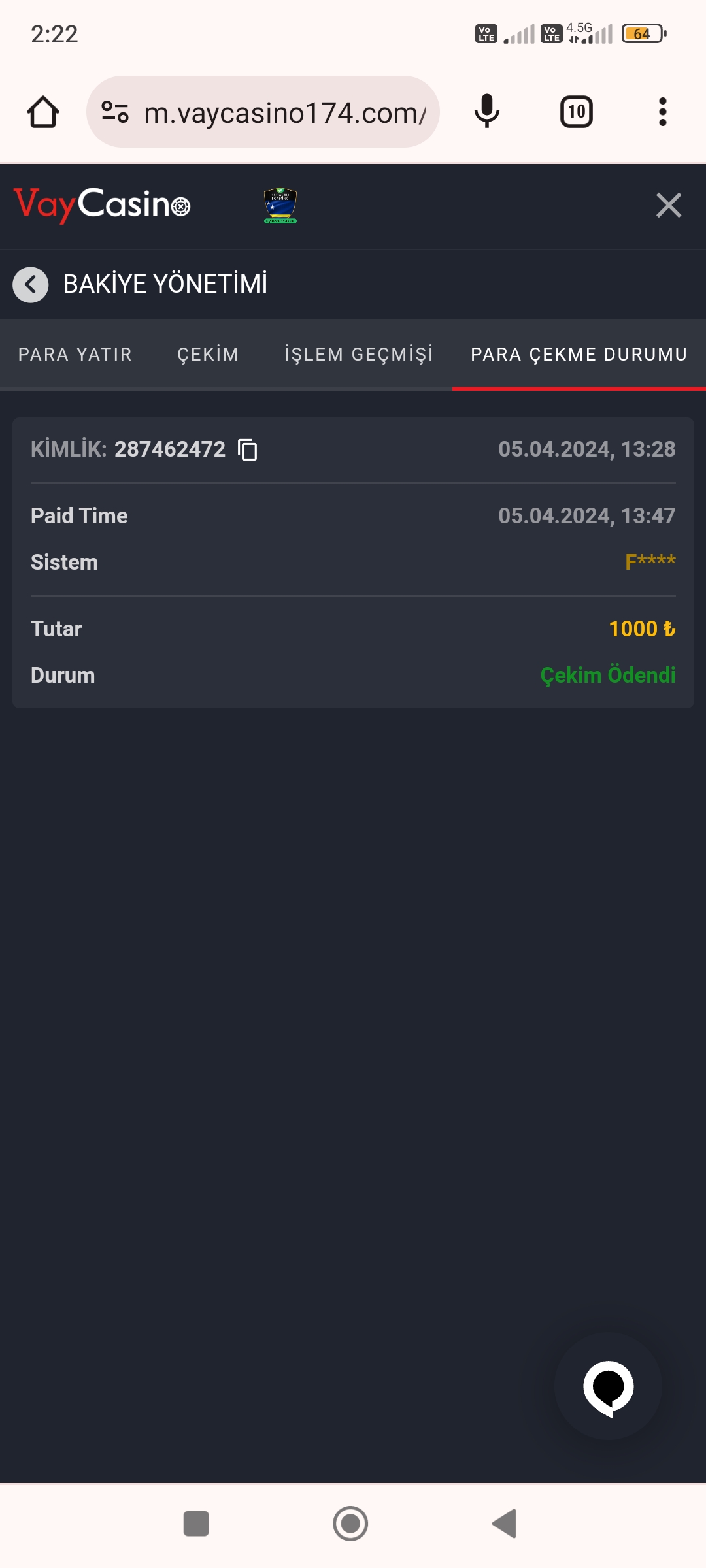Open the live chat support bubble
Viewport: 706px width, 1568px height.
coord(608,1386)
